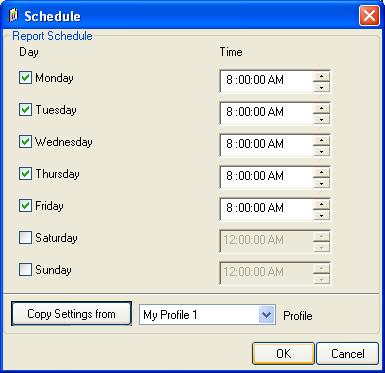Confirm schedule with OK button
Viewport: 385px width, 373px height.
(x=283, y=354)
